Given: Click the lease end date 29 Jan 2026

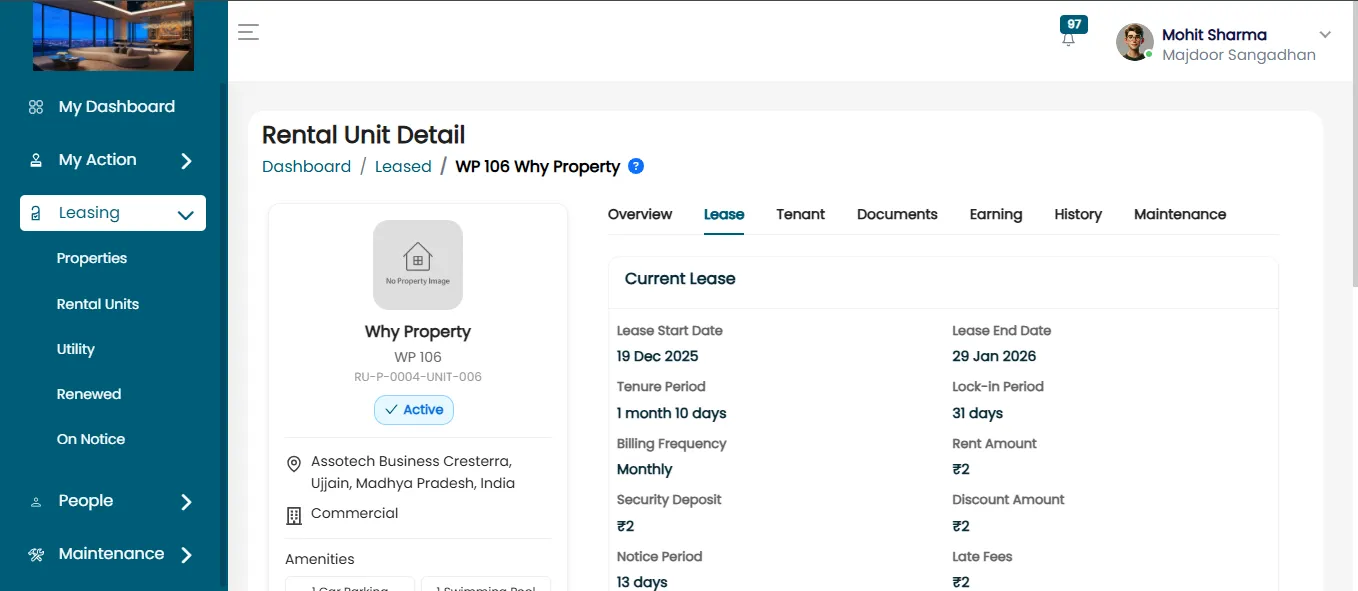Looking at the screenshot, I should pos(994,356).
